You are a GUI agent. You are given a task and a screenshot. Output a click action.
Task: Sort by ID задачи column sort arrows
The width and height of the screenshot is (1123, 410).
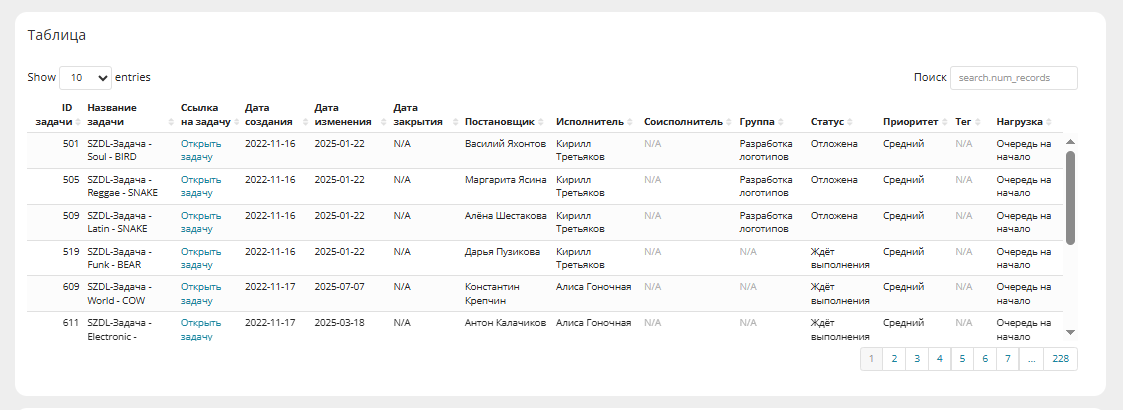(x=77, y=122)
